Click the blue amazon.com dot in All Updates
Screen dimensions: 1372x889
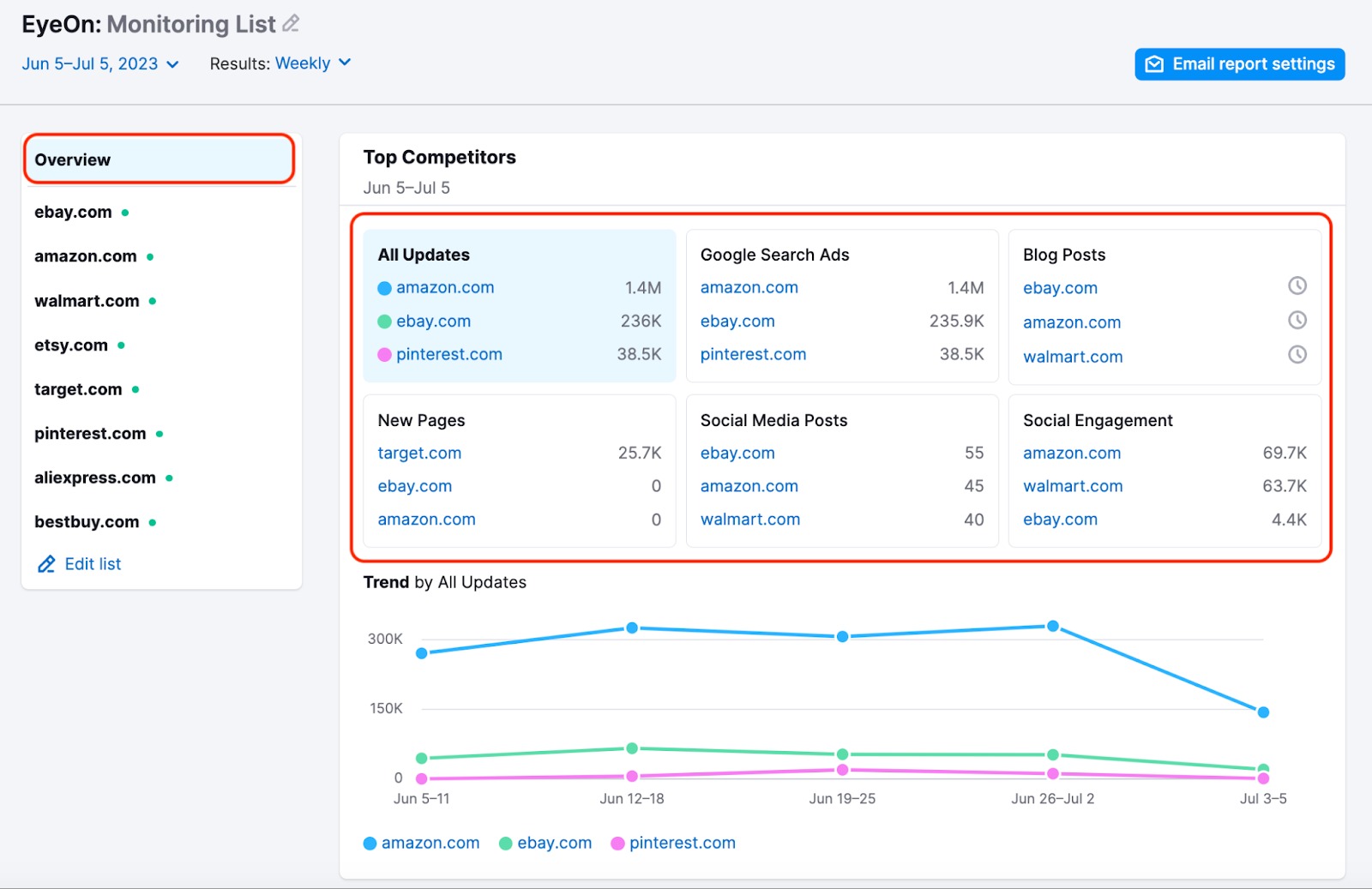tap(384, 288)
